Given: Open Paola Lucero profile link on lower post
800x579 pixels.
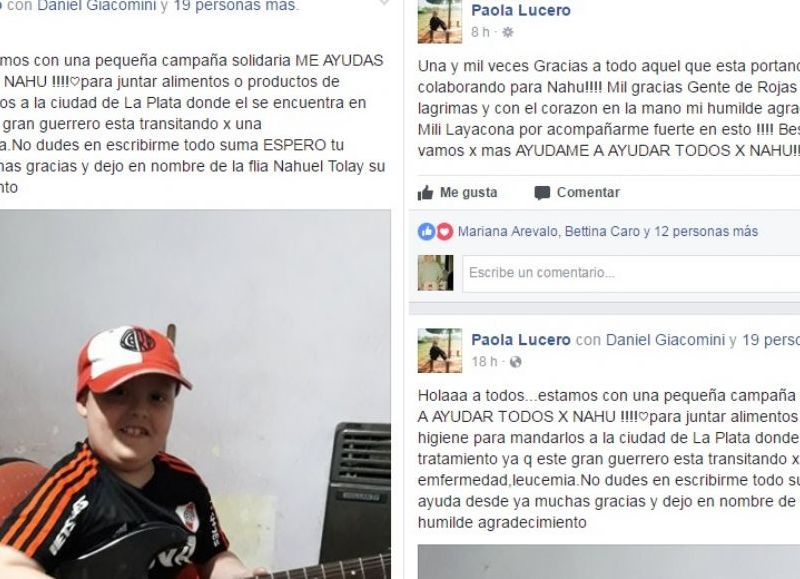Looking at the screenshot, I should 520,340.
